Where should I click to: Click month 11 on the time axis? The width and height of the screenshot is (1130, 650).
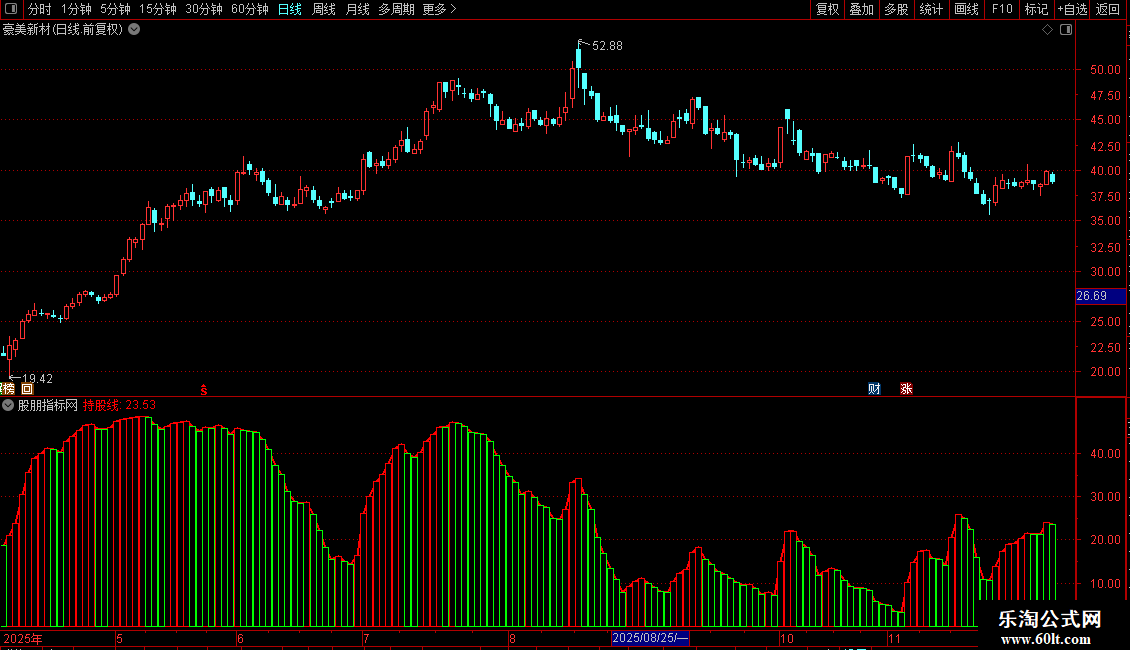click(894, 638)
